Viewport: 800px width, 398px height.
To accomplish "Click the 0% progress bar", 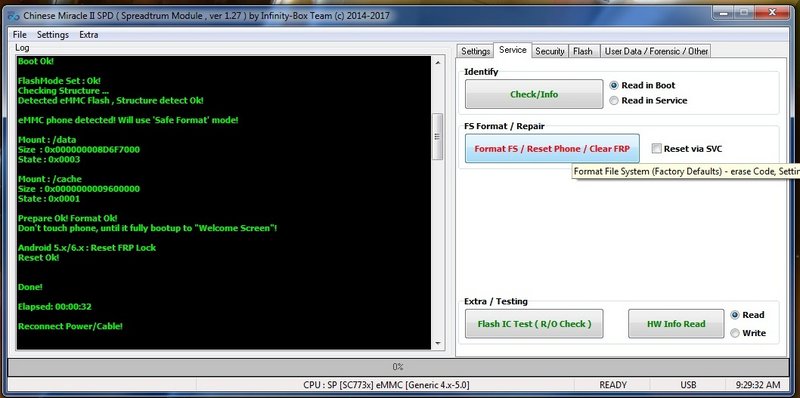I will click(x=398, y=367).
